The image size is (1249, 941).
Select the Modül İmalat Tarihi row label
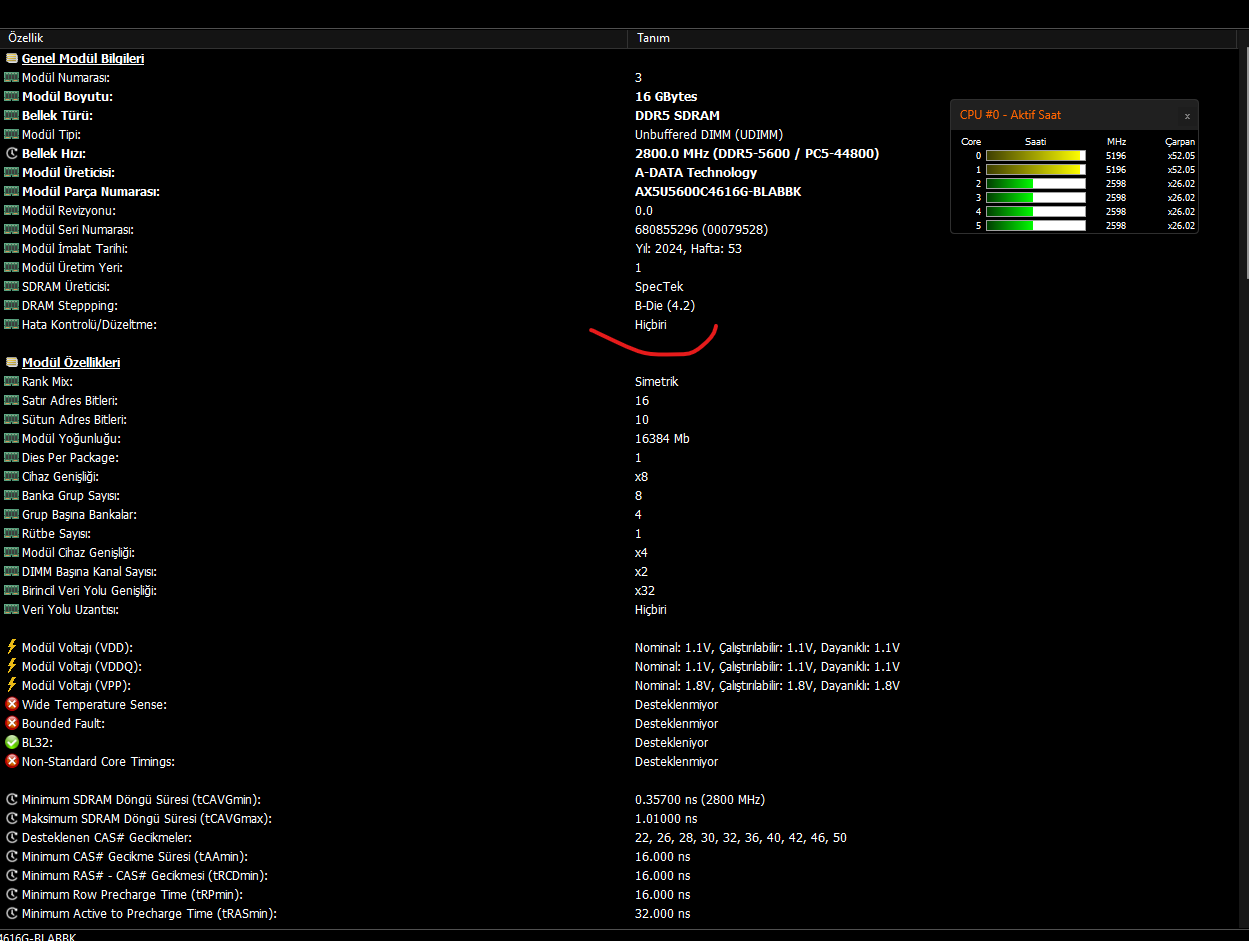click(74, 248)
